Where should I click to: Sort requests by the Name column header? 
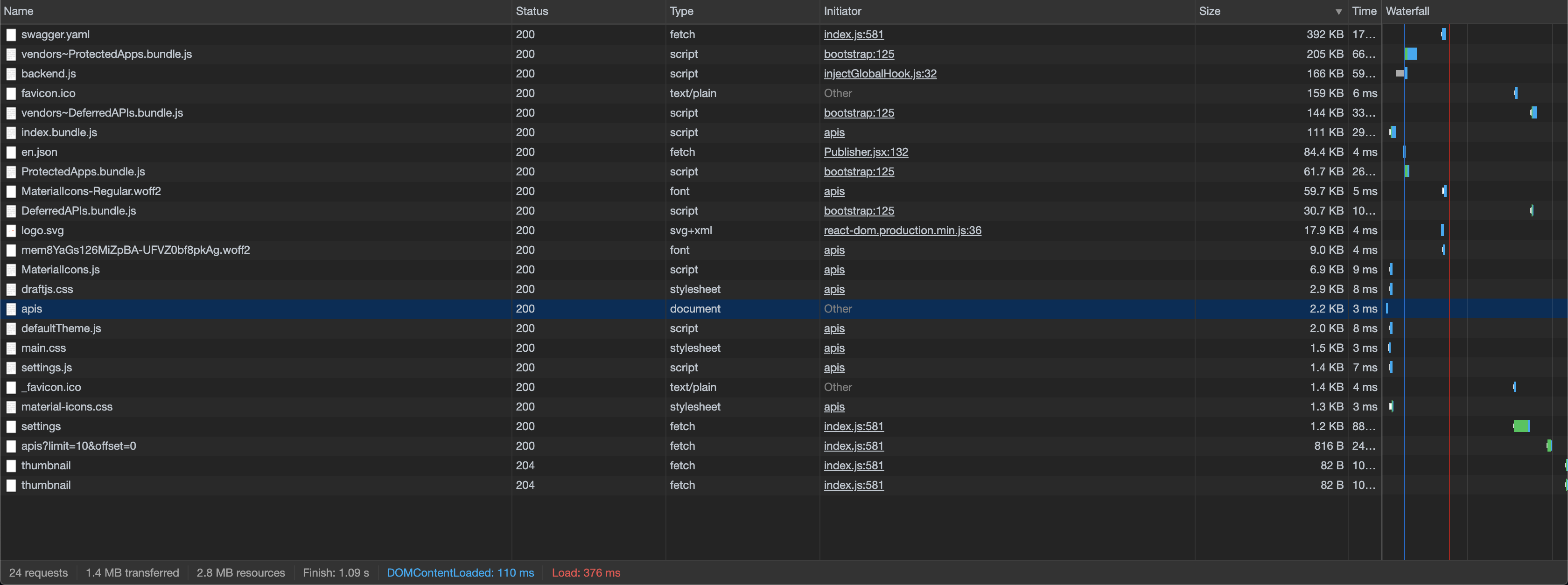point(19,11)
